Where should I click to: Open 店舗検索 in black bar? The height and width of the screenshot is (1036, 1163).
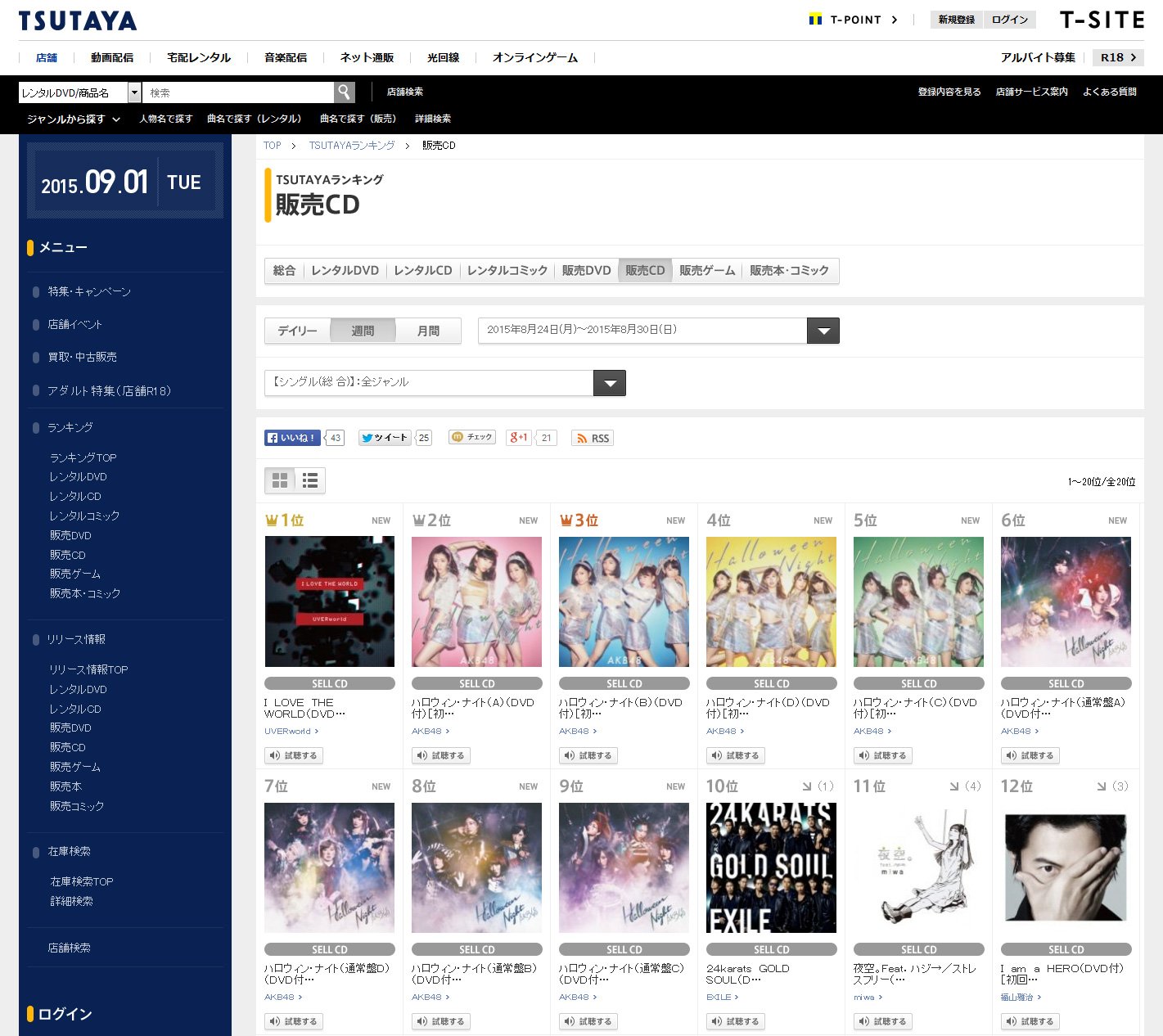tap(404, 92)
